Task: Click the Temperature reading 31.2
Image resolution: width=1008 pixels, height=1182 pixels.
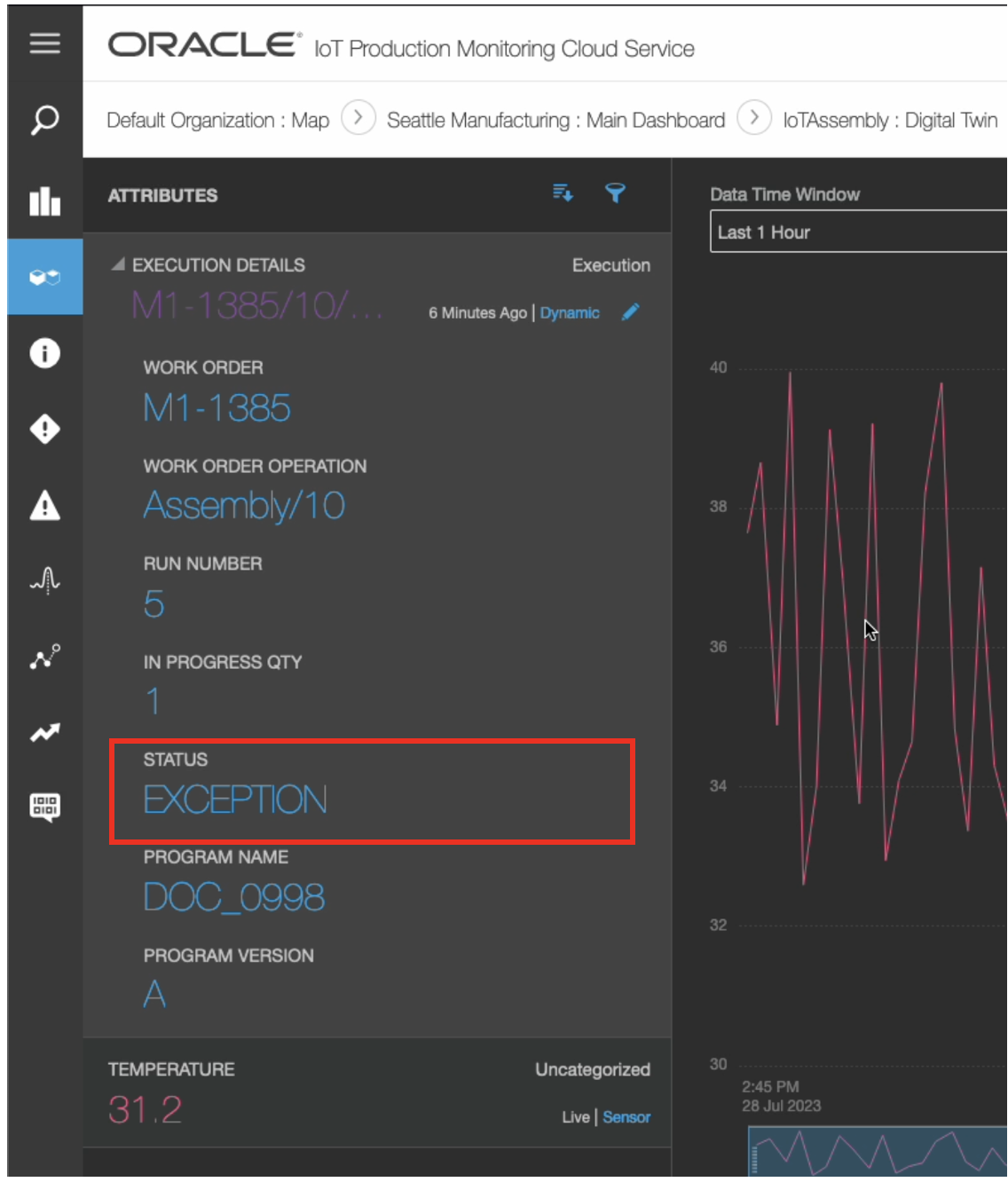Action: (x=146, y=1109)
